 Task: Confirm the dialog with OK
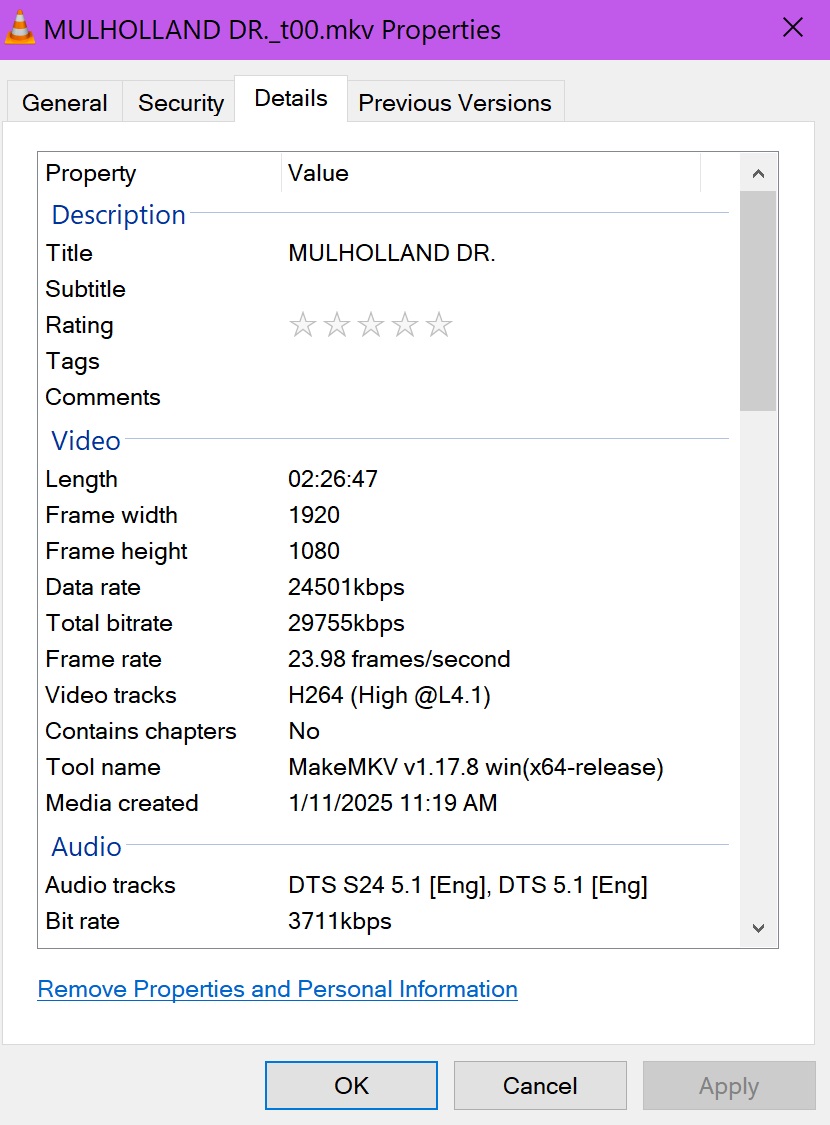[x=352, y=1086]
